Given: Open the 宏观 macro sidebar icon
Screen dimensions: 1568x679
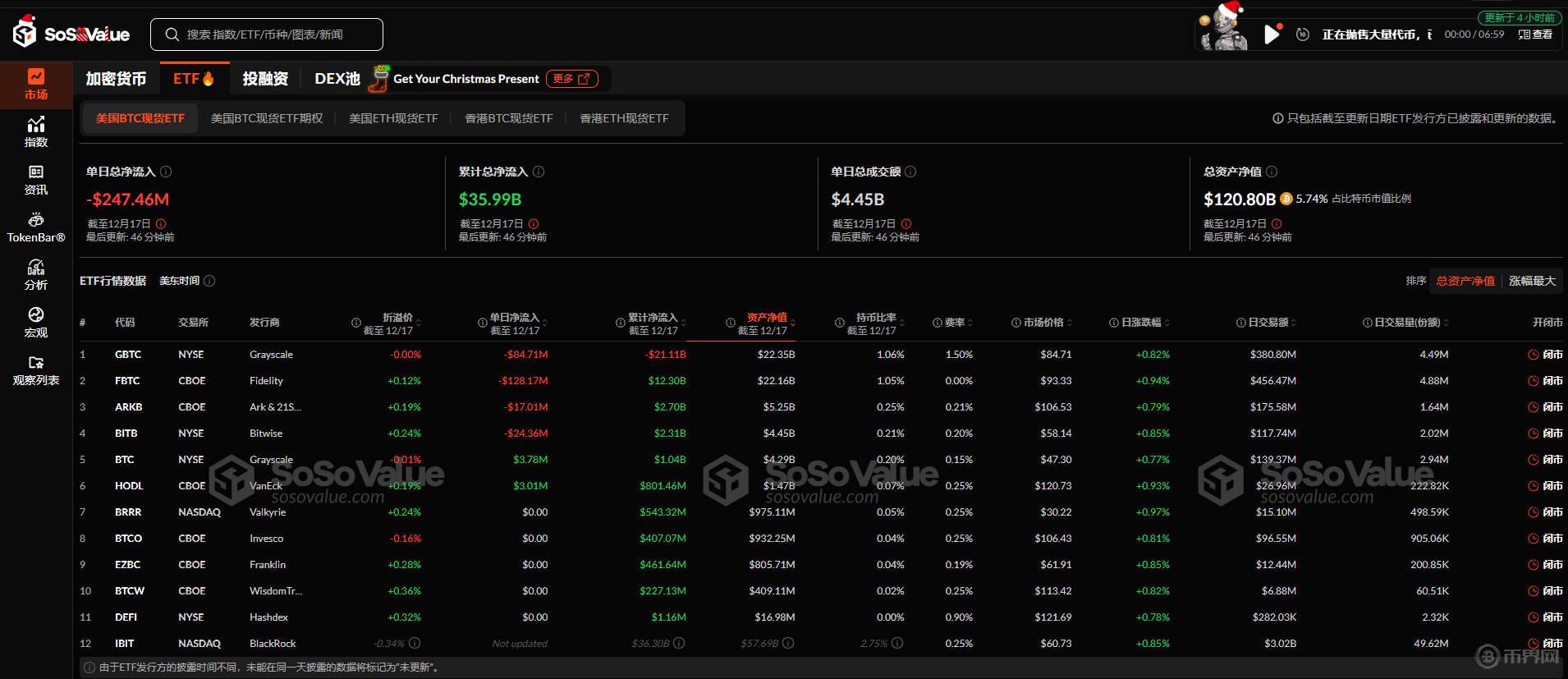Looking at the screenshot, I should point(36,322).
